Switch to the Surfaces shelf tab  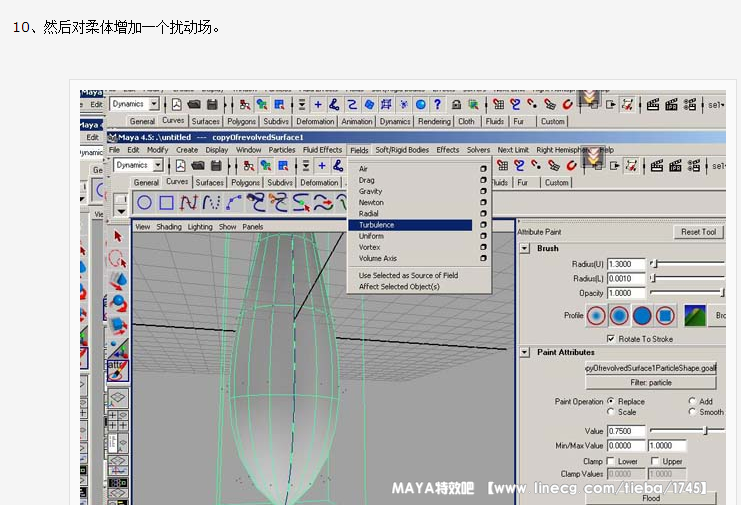click(209, 183)
